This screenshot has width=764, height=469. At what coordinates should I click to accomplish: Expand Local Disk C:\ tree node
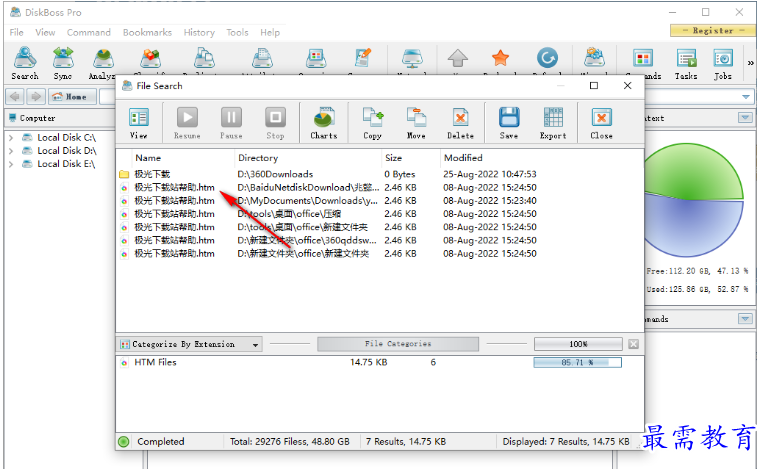11,138
